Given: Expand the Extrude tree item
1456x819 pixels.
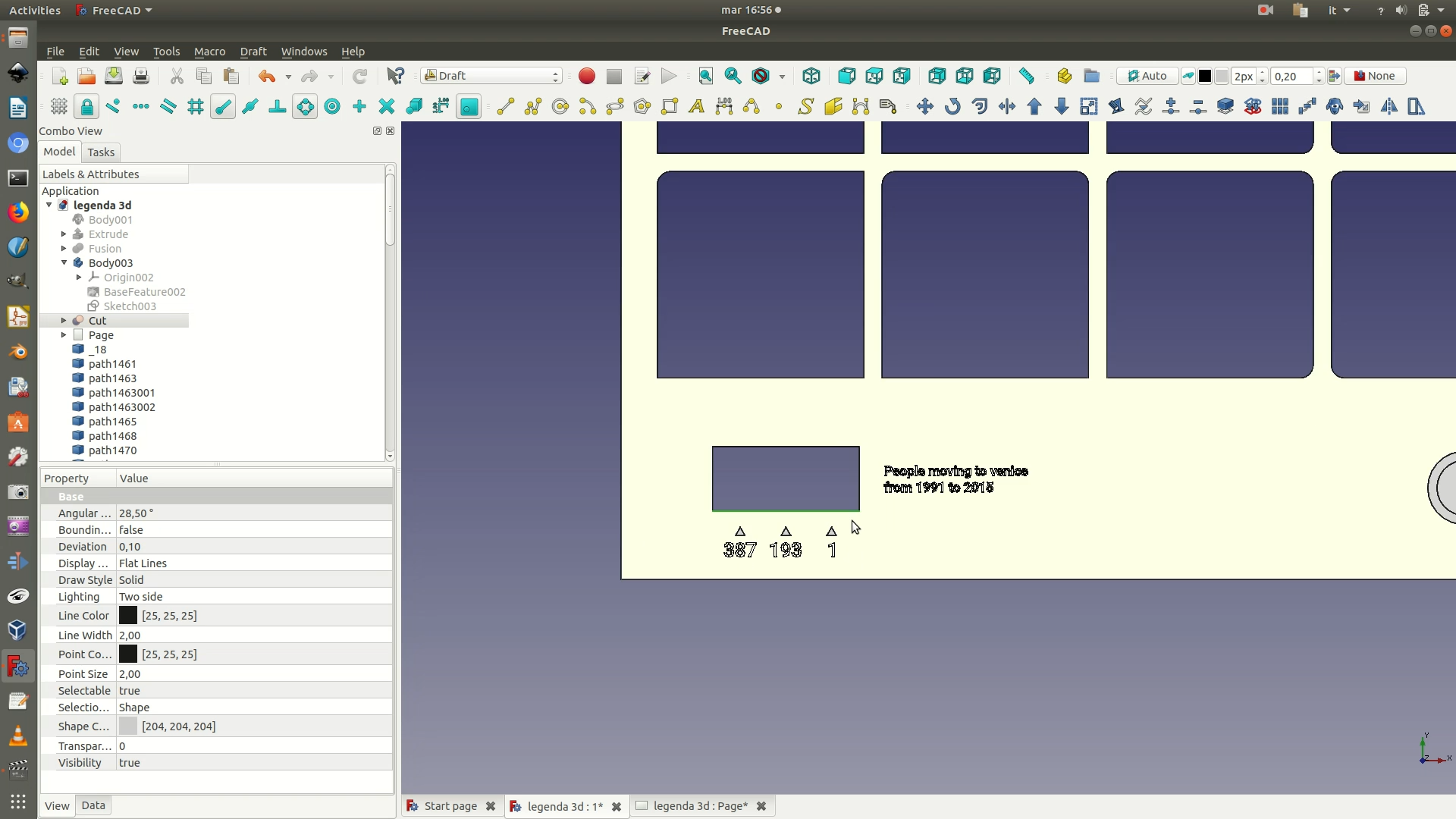Looking at the screenshot, I should [x=64, y=234].
